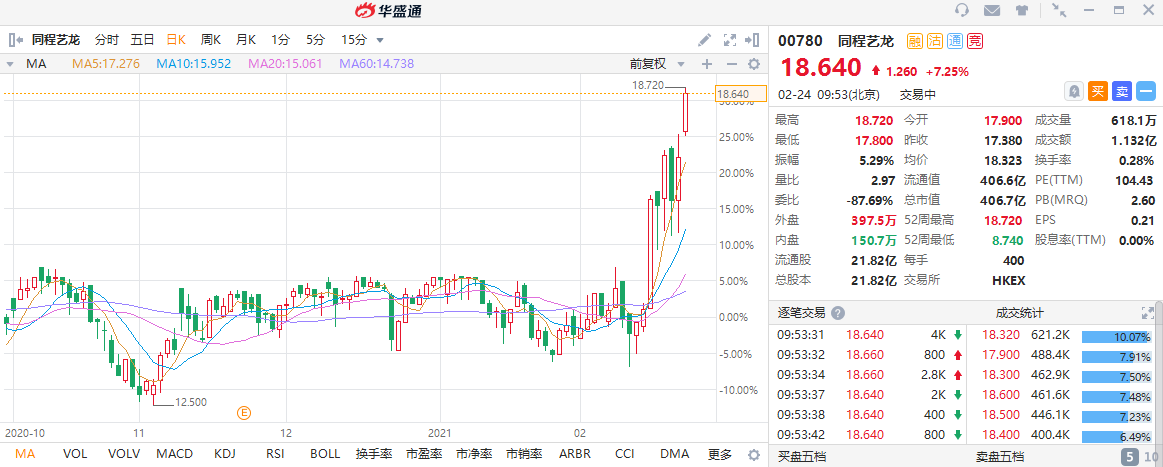Open customer service headset icon

point(962,11)
